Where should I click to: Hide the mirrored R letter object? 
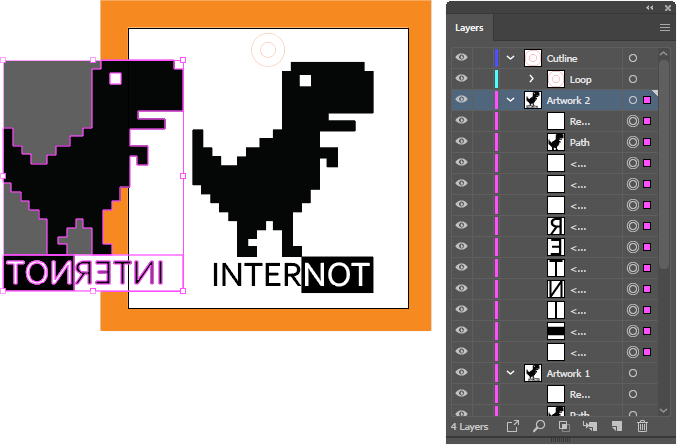pyautogui.click(x=461, y=226)
